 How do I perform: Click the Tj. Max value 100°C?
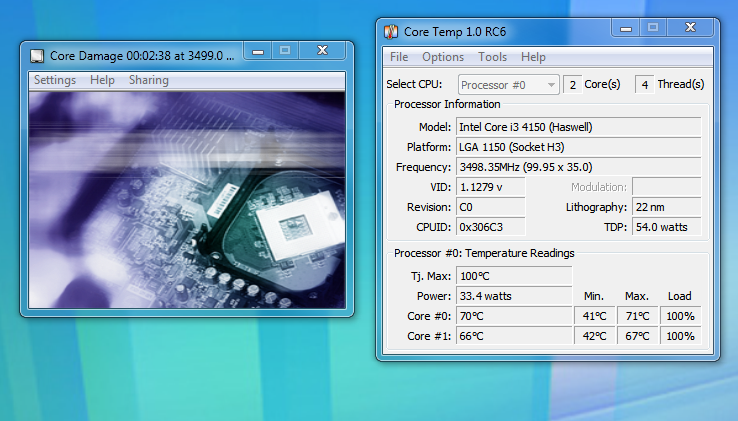[514, 276]
